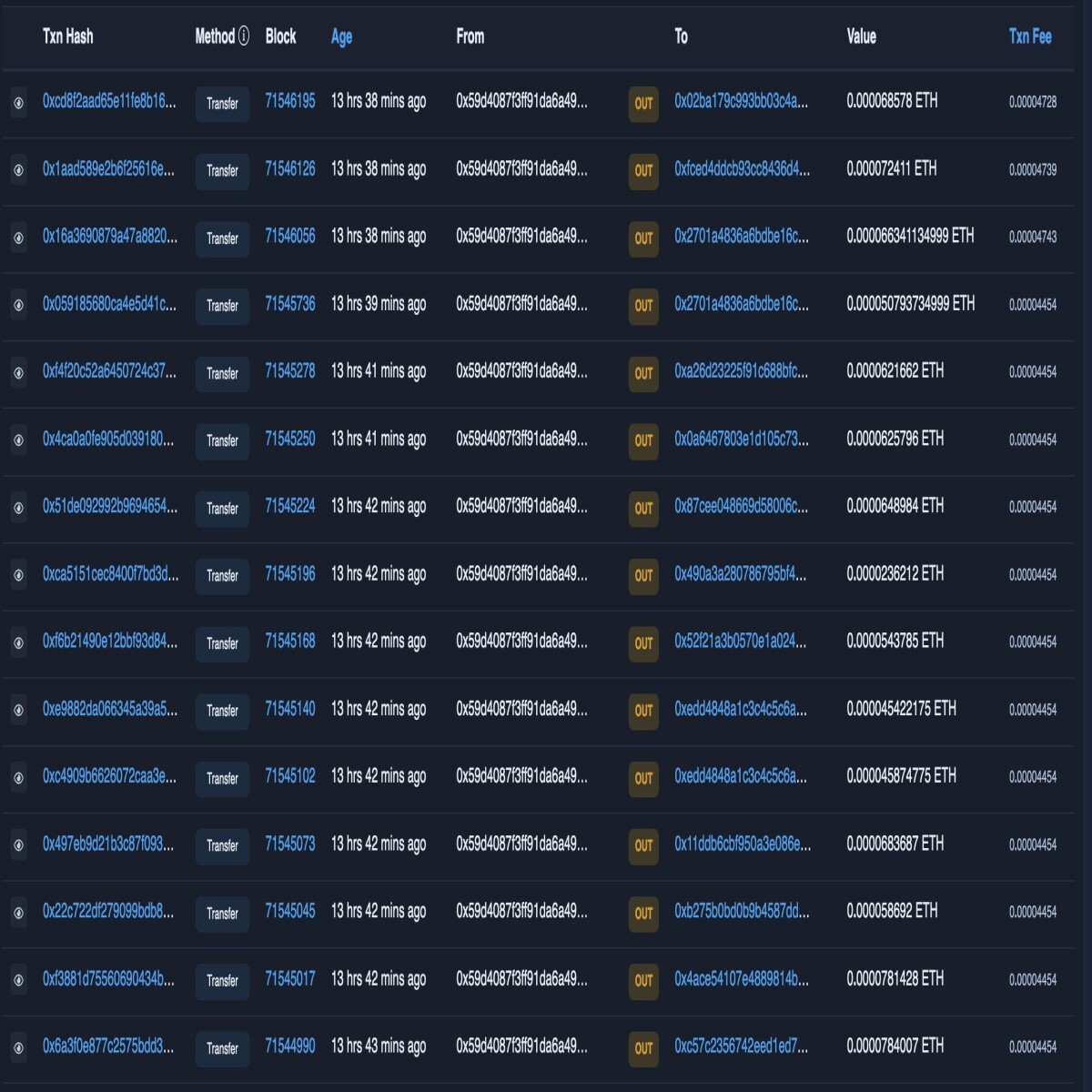Open transaction hash 0x059185680ca4e5d41c

(109, 304)
